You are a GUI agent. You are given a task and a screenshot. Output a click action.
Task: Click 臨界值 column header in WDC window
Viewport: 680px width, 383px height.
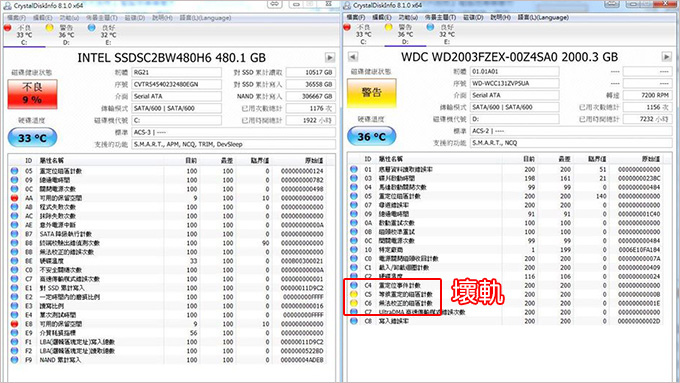pos(597,159)
